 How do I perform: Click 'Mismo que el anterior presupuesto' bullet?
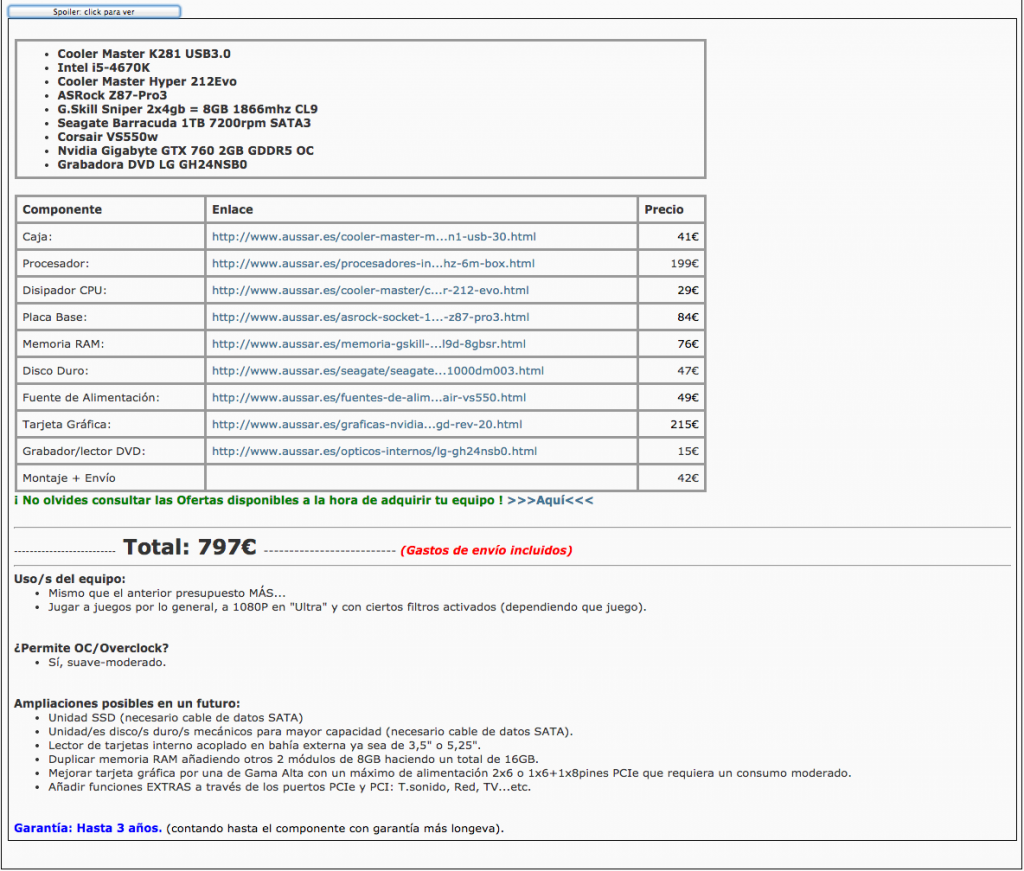[x=167, y=593]
